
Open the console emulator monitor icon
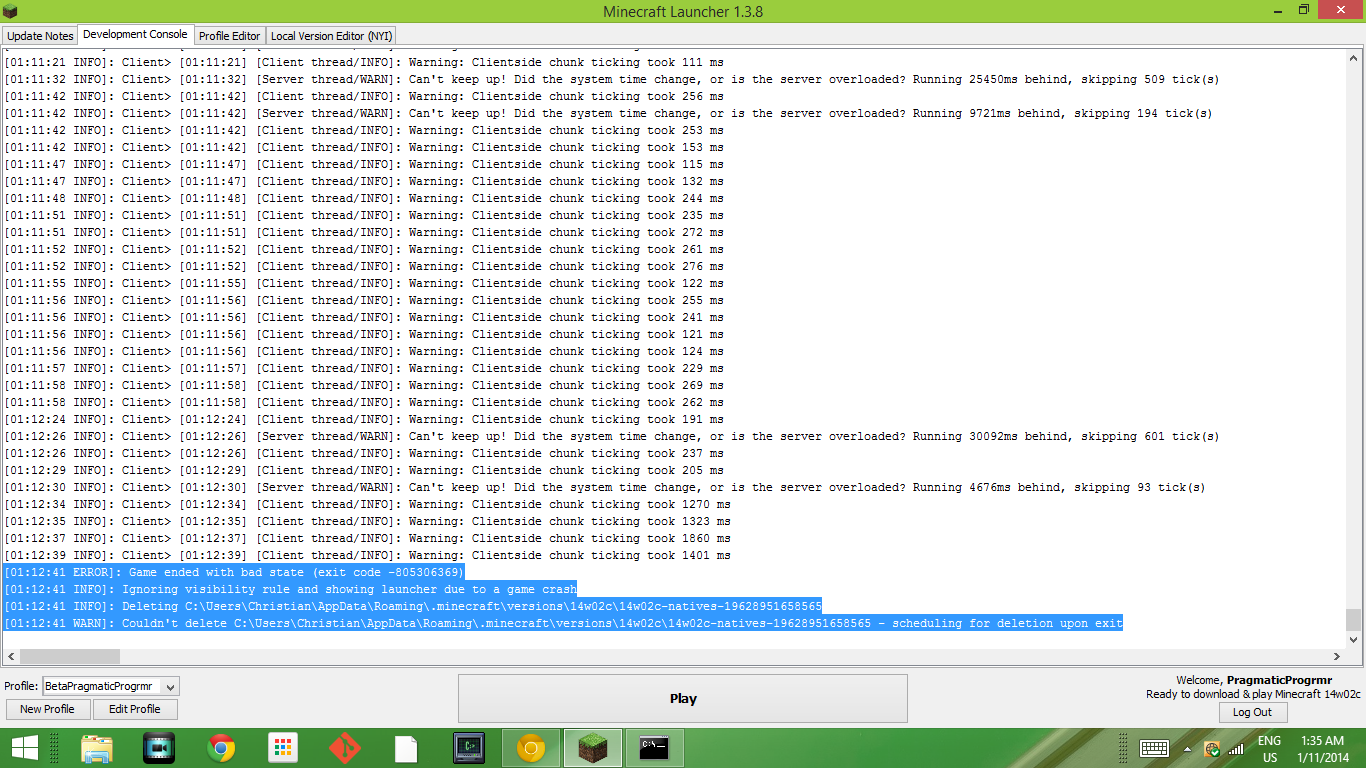pos(469,748)
